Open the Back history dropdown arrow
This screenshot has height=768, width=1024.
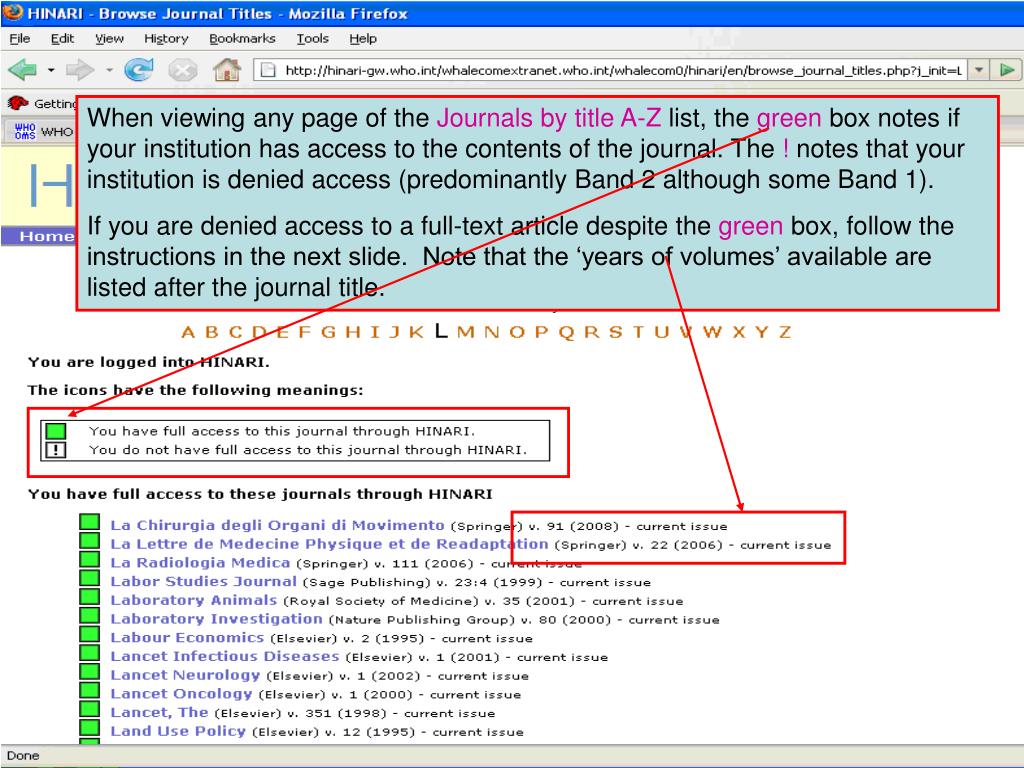[x=51, y=69]
